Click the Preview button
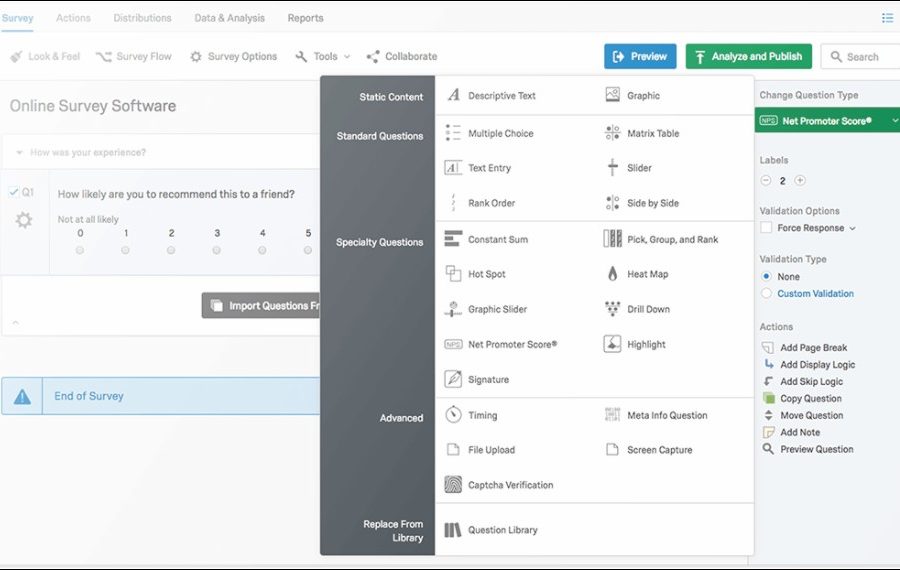The width and height of the screenshot is (900, 570). pyautogui.click(x=640, y=57)
